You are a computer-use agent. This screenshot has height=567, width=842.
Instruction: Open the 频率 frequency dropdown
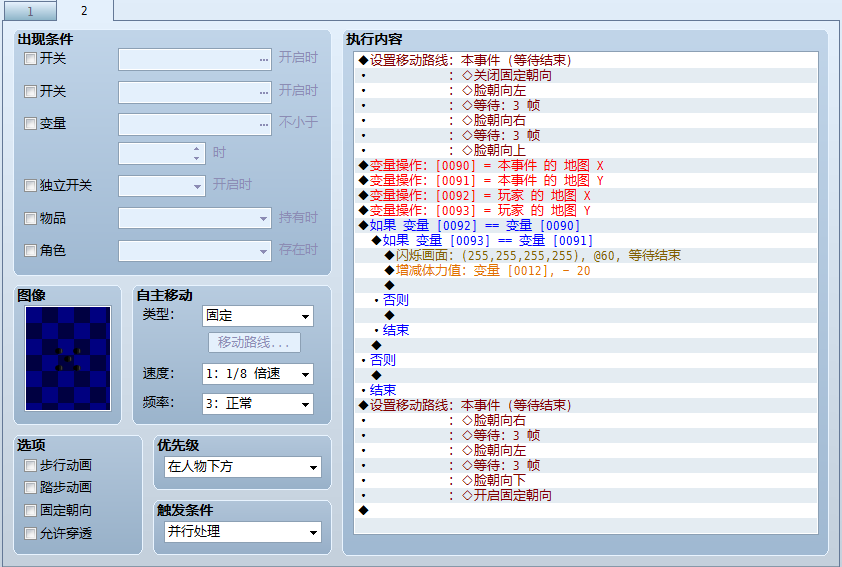click(258, 404)
